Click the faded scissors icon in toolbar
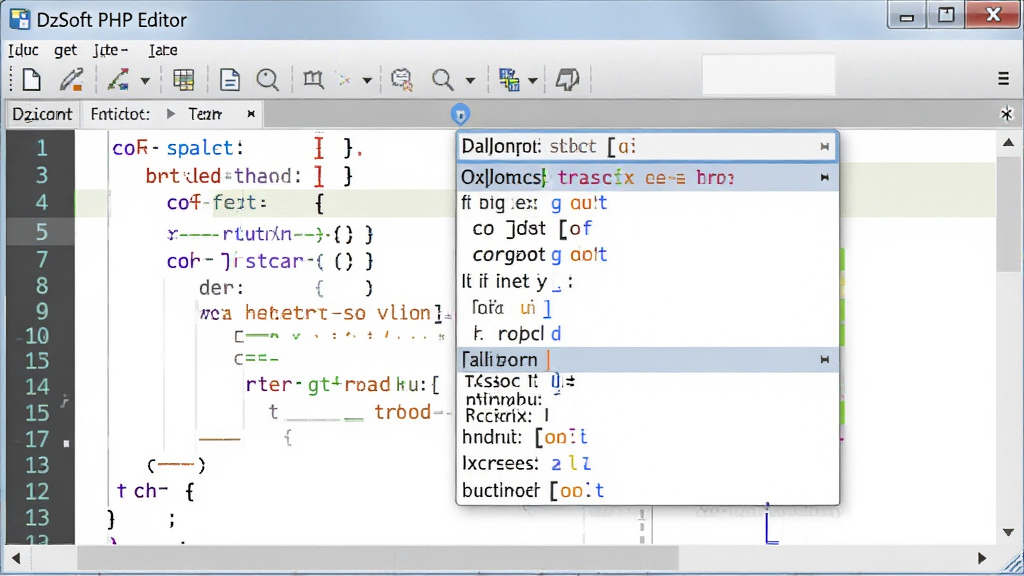 pyautogui.click(x=344, y=80)
